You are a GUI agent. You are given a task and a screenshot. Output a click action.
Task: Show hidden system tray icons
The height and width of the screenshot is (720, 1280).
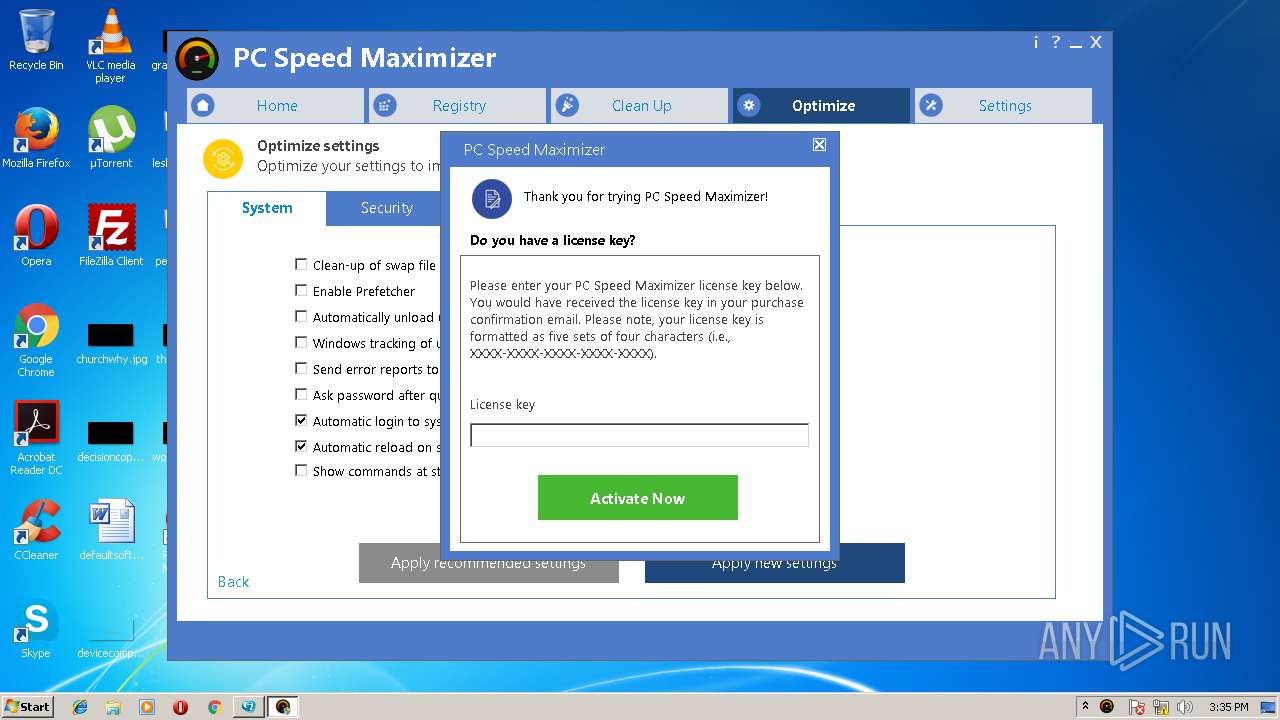click(1086, 706)
